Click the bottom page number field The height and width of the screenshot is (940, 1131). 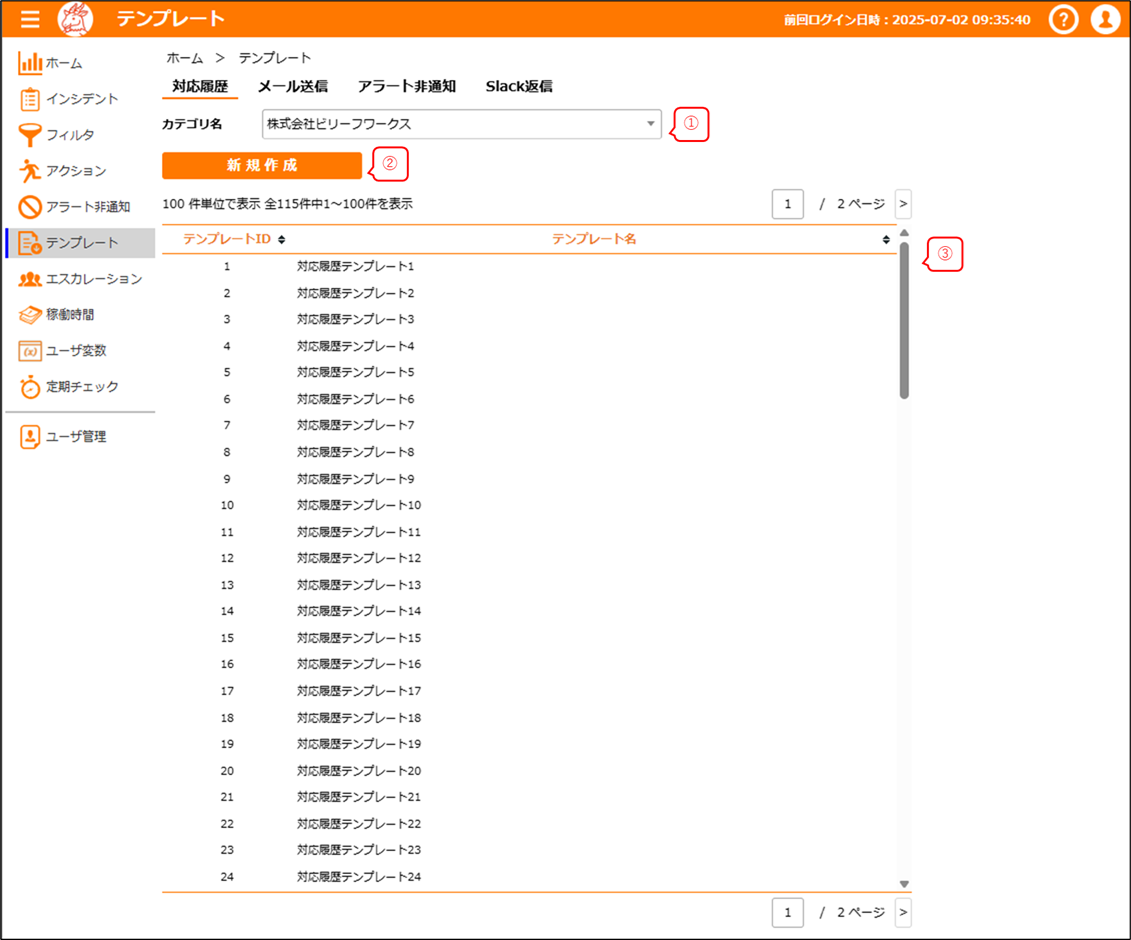pos(788,913)
